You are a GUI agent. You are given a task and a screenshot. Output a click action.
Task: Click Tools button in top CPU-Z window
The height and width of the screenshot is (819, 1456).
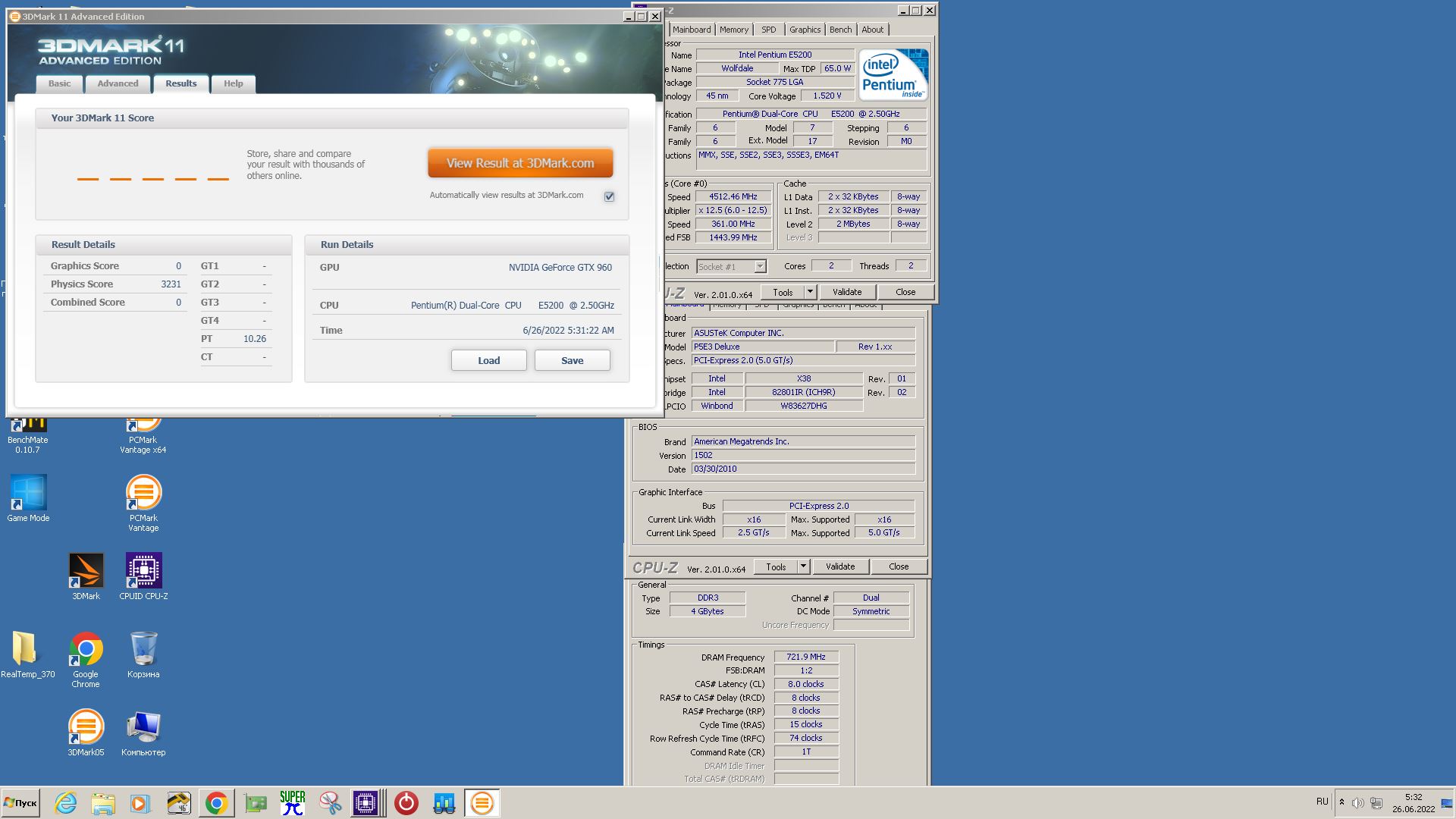782,292
